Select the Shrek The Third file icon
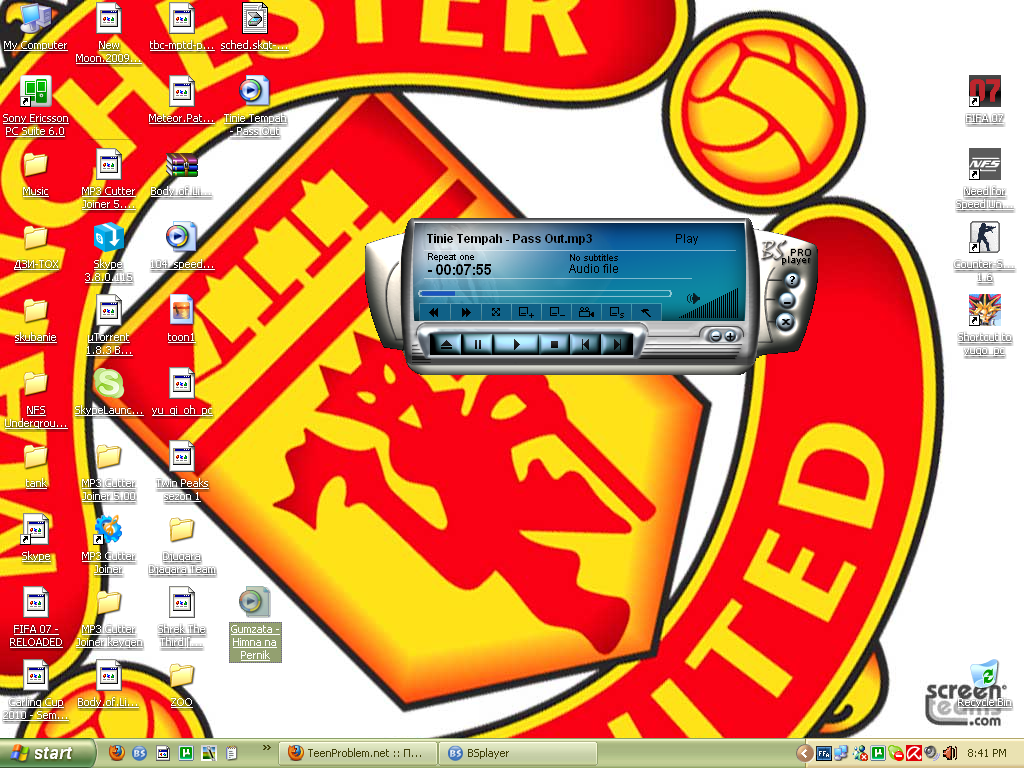Image resolution: width=1024 pixels, height=768 pixels. pos(182,618)
